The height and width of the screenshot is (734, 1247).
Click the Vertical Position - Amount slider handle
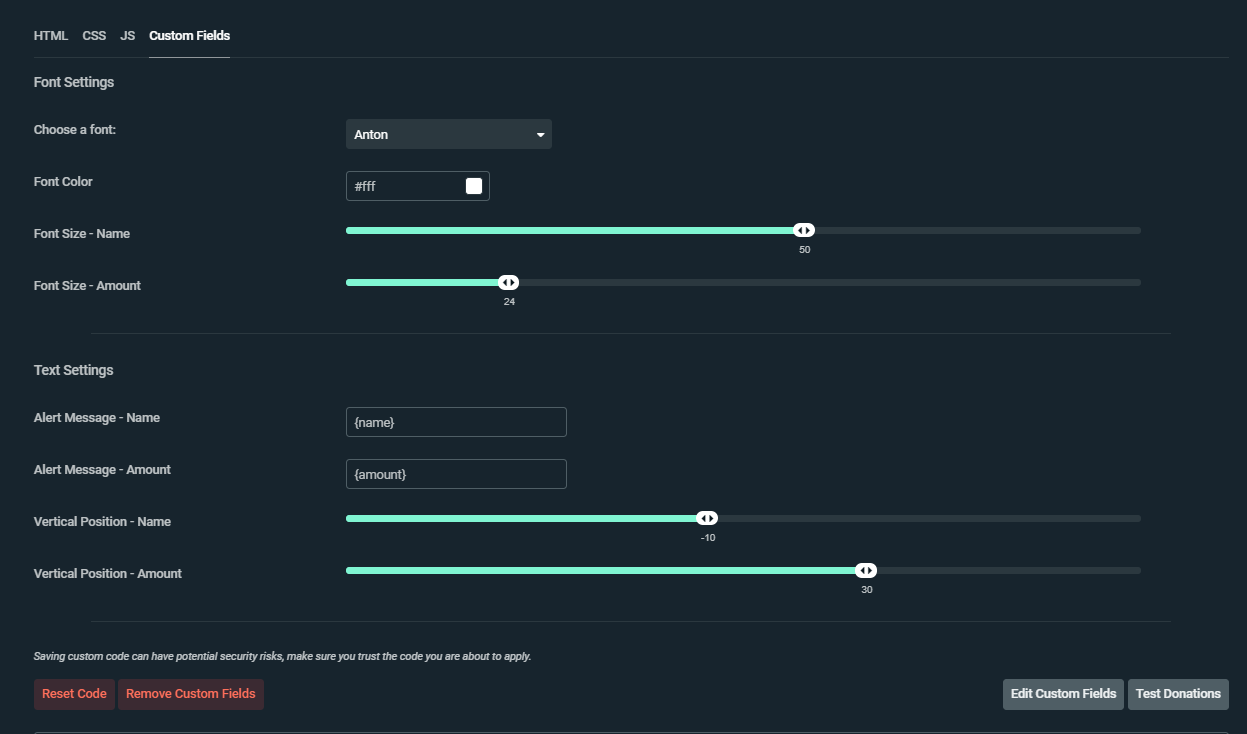(x=866, y=570)
